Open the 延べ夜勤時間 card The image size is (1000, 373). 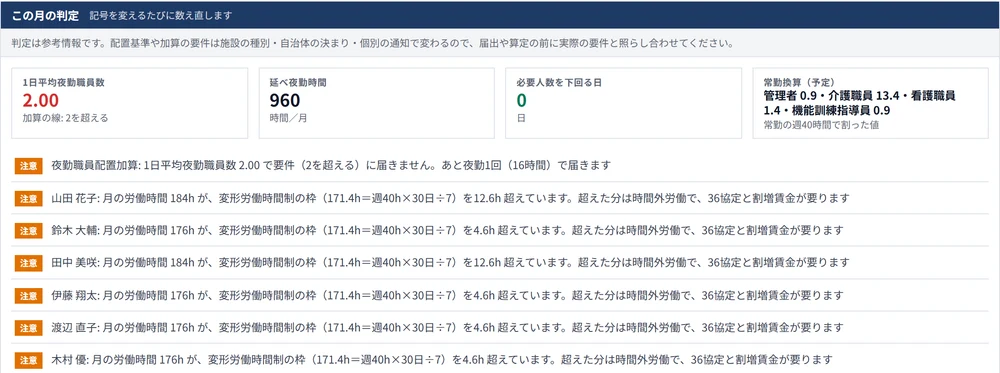(x=376, y=103)
